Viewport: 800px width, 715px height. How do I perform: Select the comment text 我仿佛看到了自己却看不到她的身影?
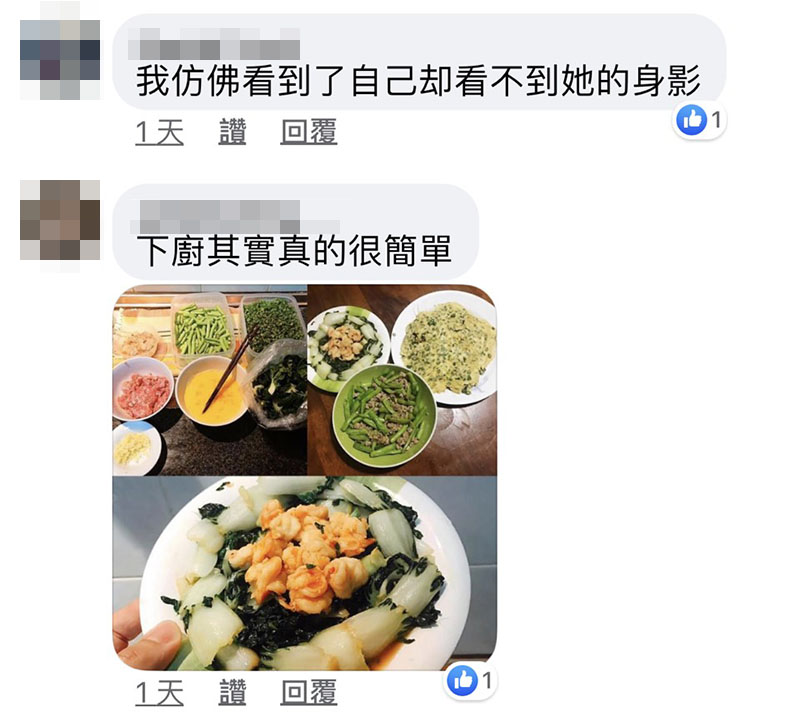click(418, 81)
